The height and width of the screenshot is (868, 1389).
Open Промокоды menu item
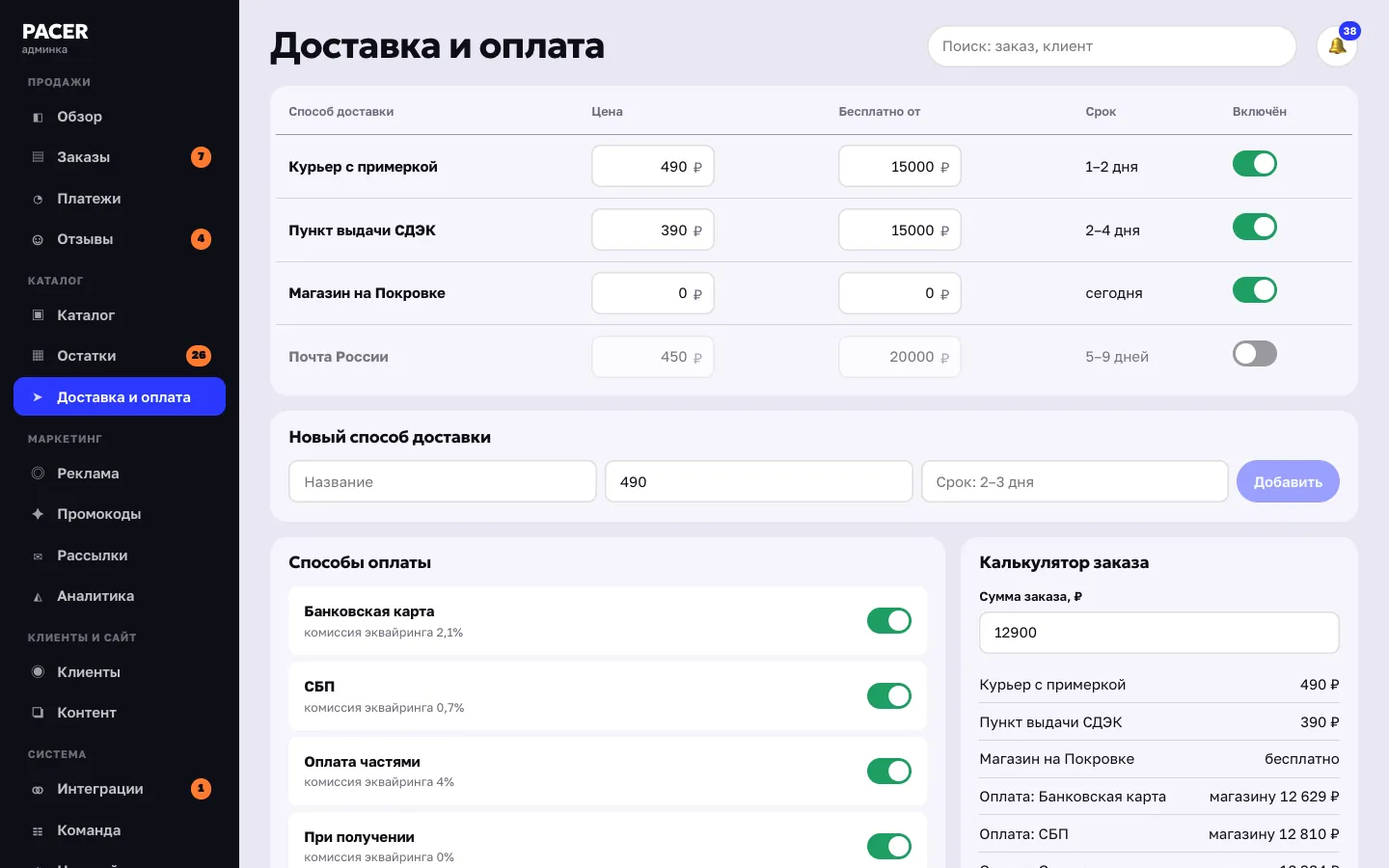tap(120, 514)
